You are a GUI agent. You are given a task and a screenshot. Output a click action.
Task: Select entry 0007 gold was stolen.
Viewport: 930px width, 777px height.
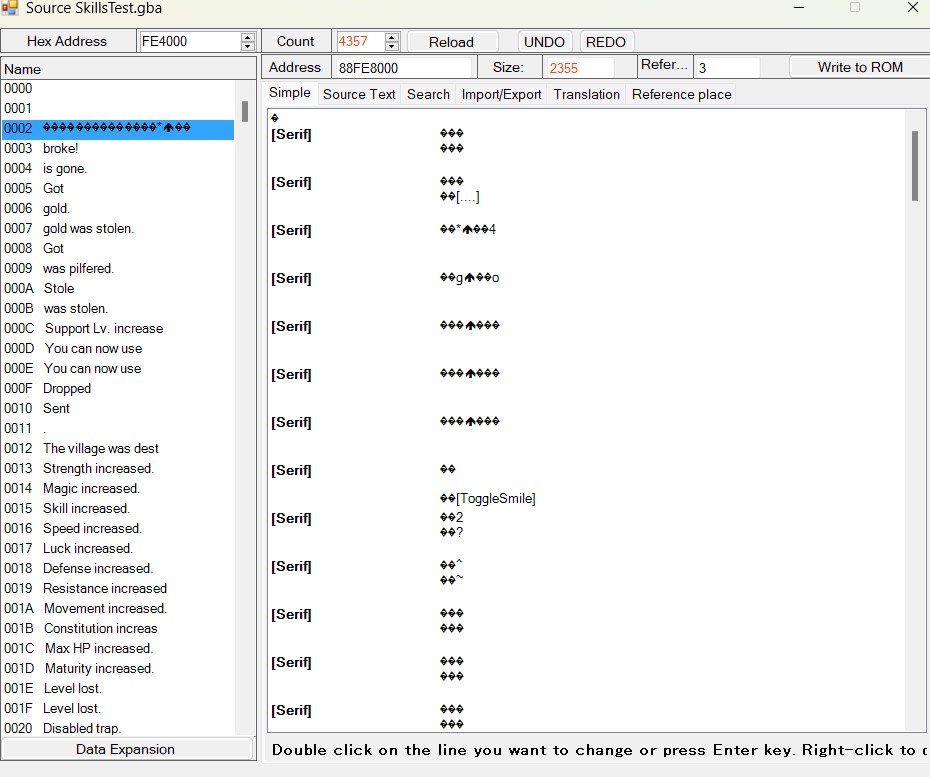118,228
